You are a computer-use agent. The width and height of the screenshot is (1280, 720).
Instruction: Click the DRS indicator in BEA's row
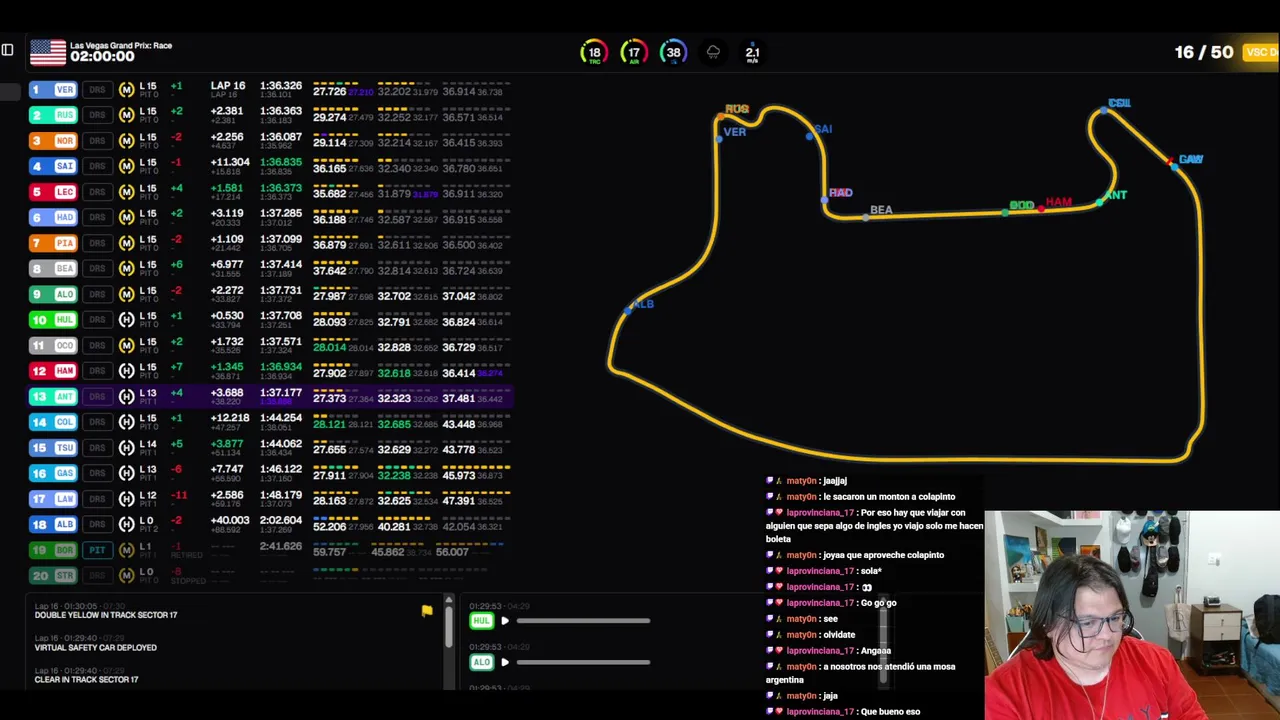tap(97, 269)
